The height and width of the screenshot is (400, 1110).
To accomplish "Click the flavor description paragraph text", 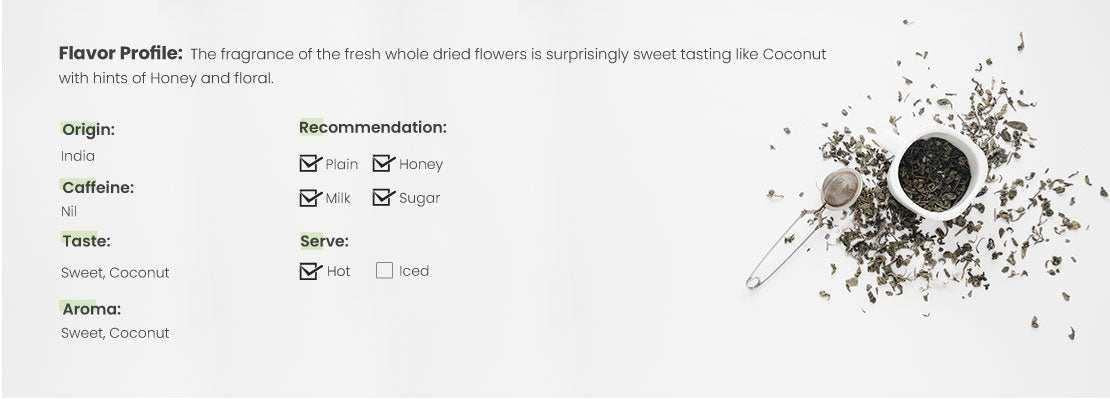I will pyautogui.click(x=508, y=54).
